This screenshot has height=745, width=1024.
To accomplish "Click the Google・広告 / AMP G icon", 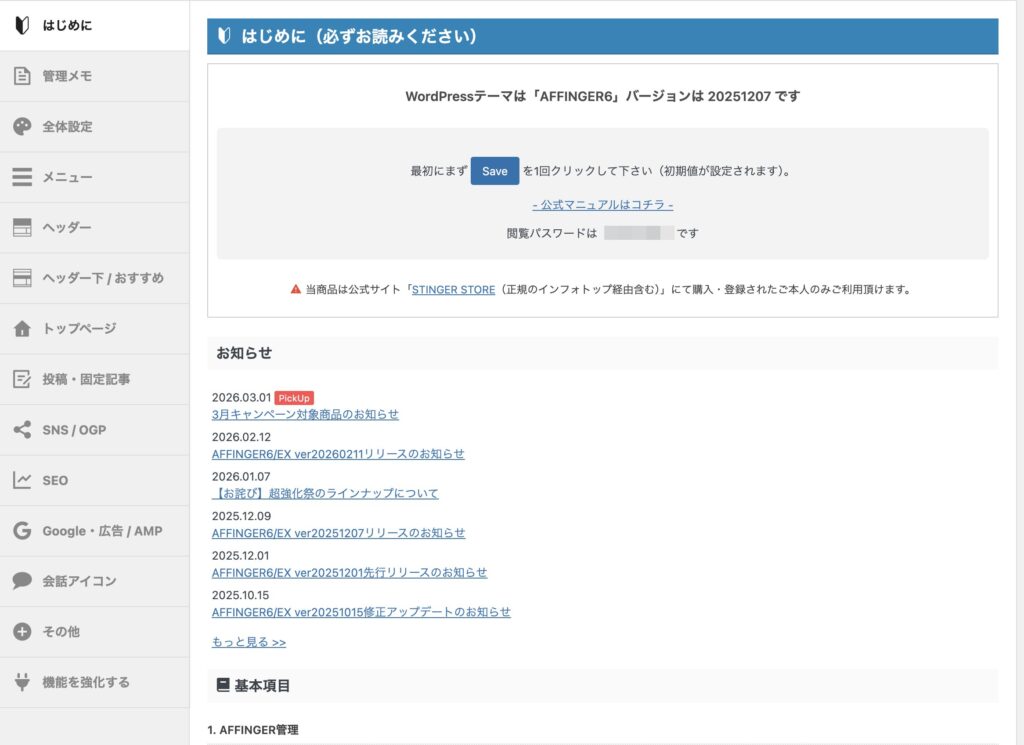I will (x=21, y=530).
